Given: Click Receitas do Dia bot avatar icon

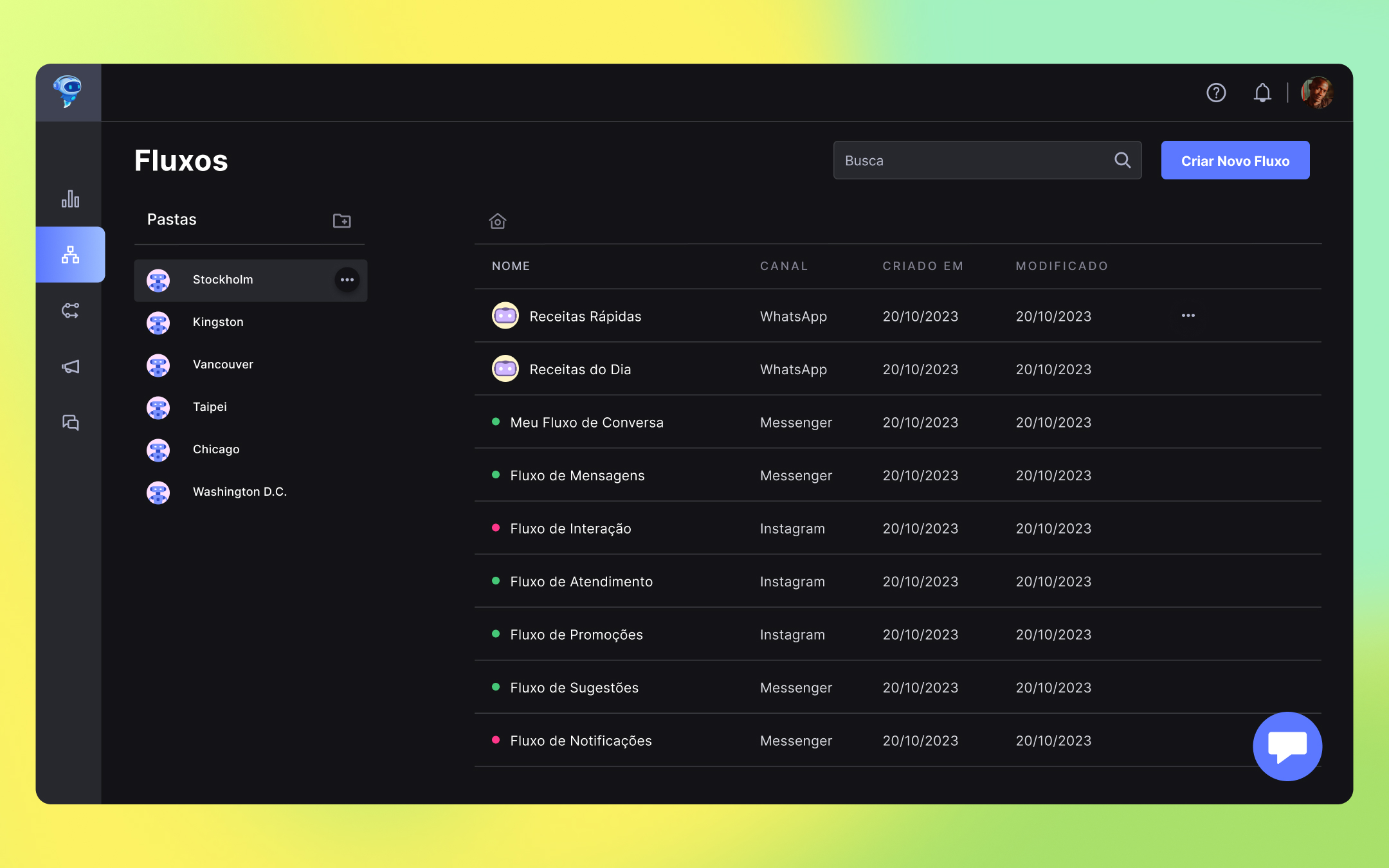Looking at the screenshot, I should point(505,368).
